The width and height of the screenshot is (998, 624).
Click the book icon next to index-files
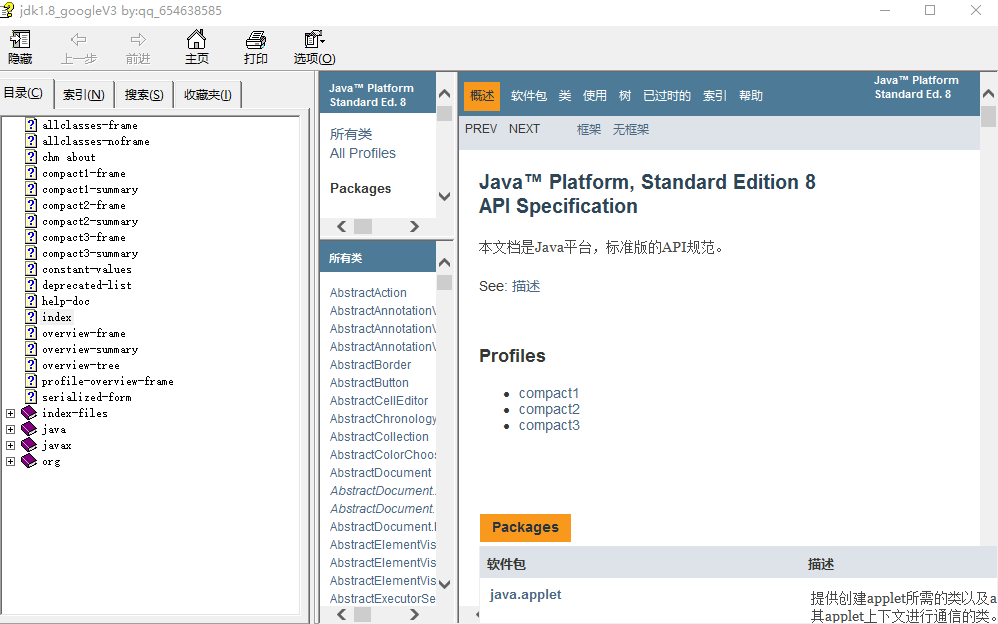pos(29,413)
